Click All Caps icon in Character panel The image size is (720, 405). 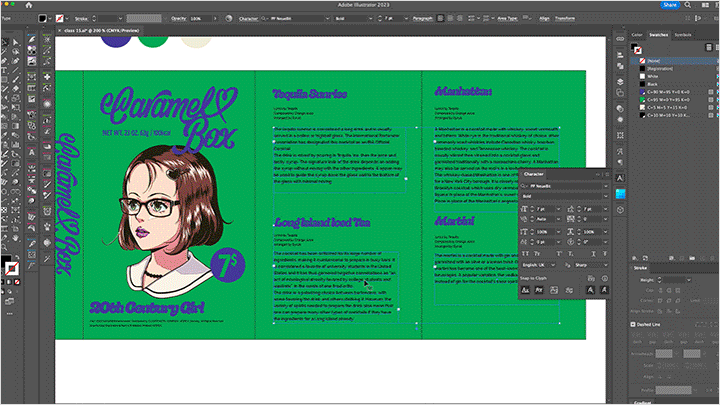pyautogui.click(x=525, y=253)
